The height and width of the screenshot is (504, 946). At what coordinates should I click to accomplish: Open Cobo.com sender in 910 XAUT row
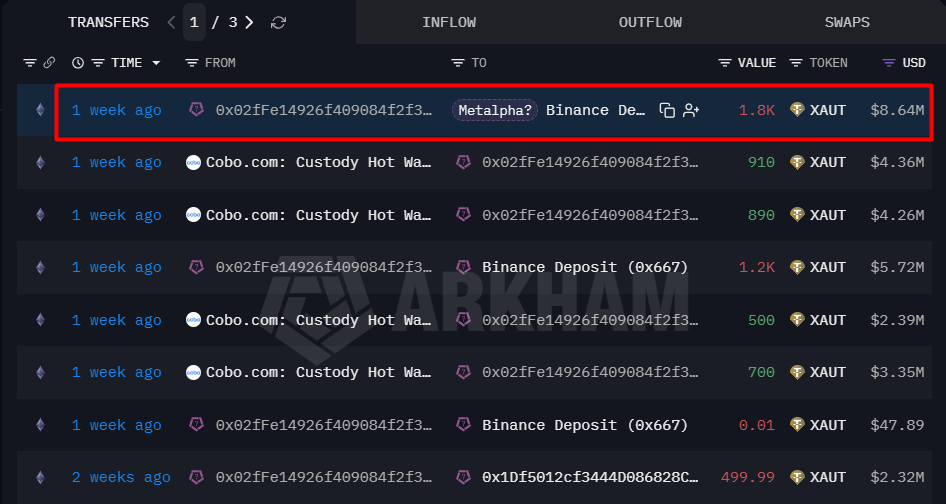pos(319,162)
